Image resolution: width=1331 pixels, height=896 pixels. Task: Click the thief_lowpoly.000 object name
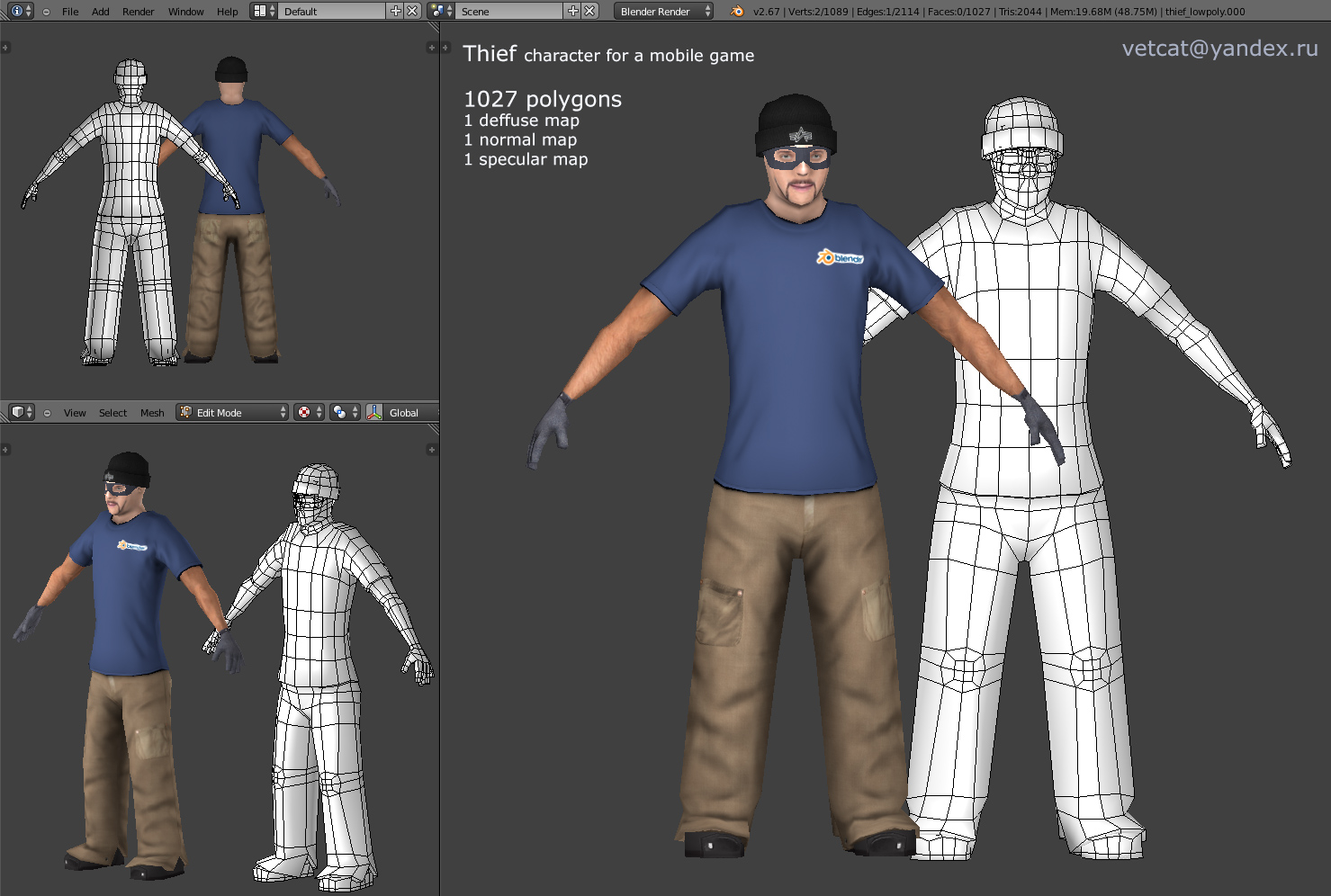[1205, 12]
